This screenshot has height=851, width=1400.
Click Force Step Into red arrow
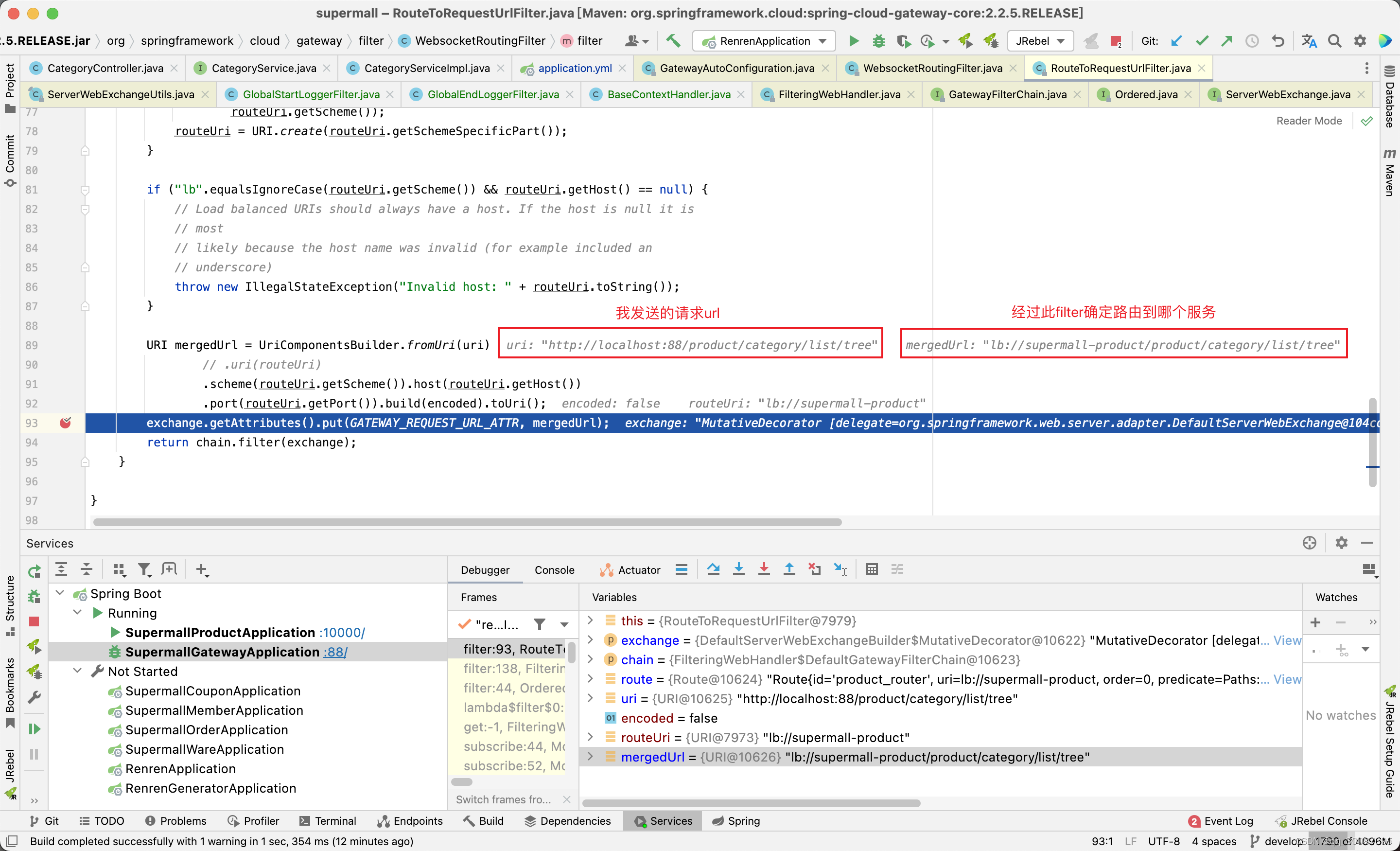[764, 569]
